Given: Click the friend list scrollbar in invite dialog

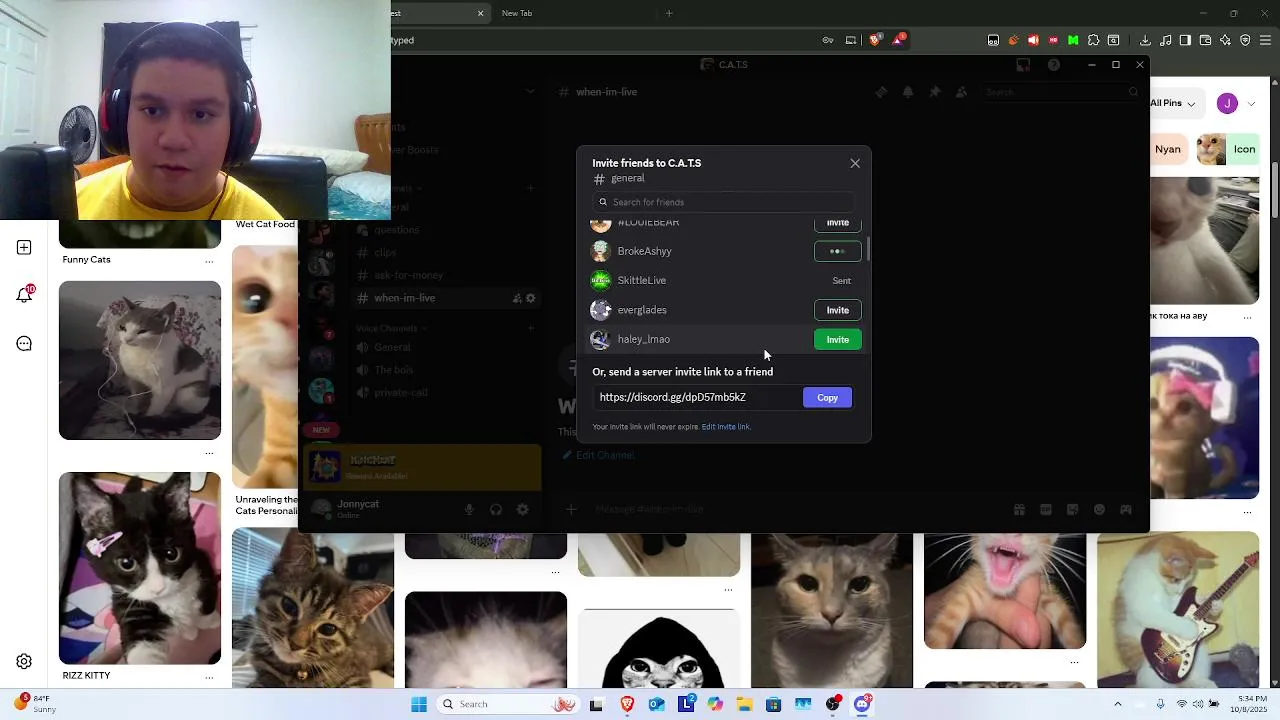Looking at the screenshot, I should 868,249.
